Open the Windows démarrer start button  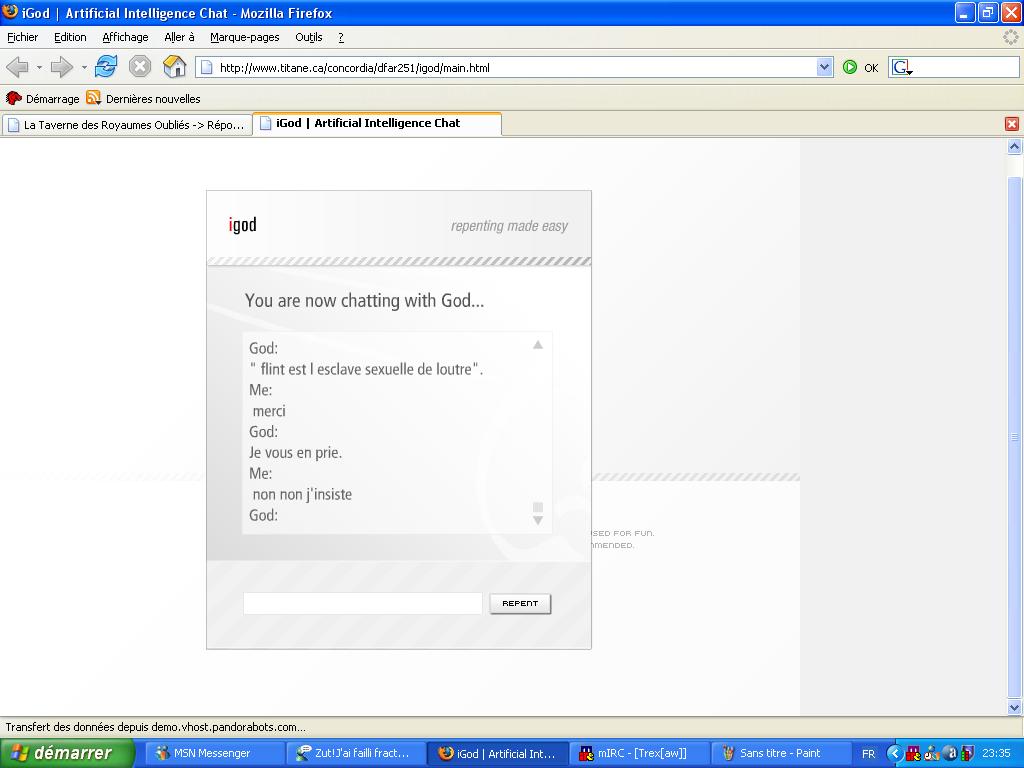[x=66, y=753]
